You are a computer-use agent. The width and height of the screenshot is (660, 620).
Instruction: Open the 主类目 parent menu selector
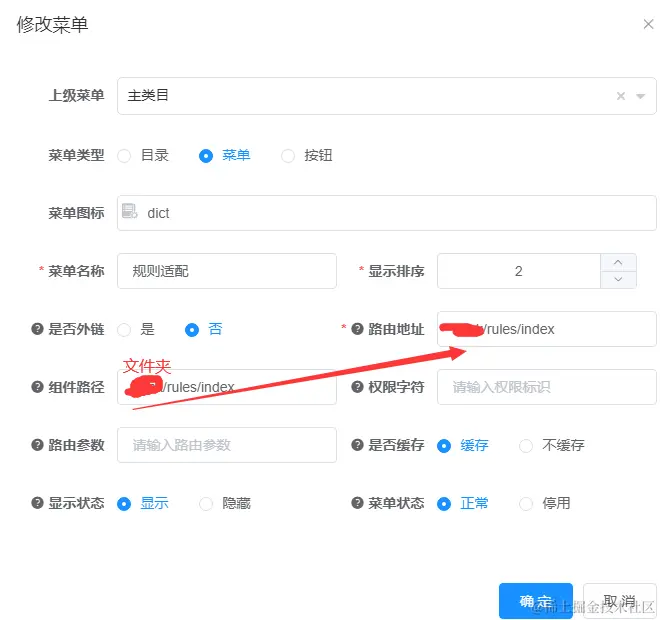pyautogui.click(x=386, y=96)
